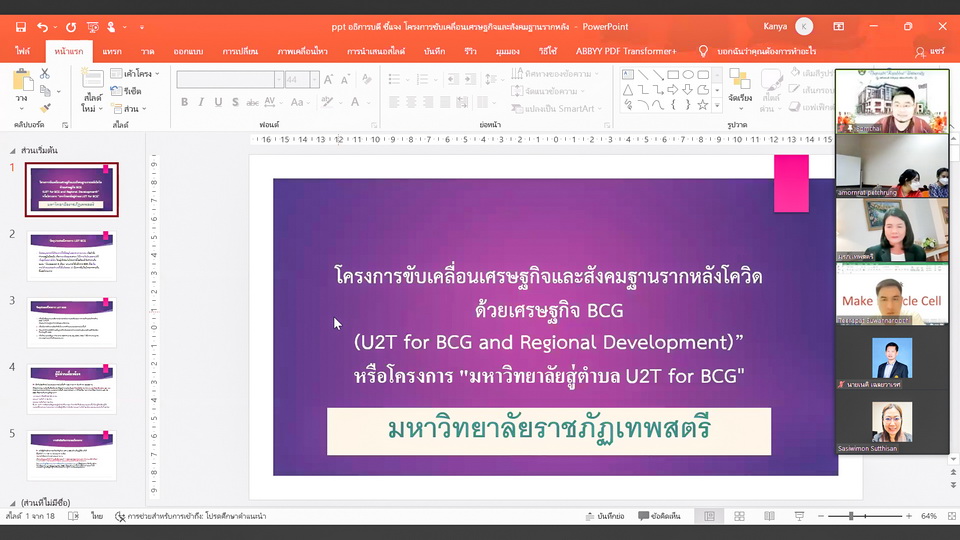Open the Clipboard group dialog launcher
This screenshot has width=960, height=540.
[x=65, y=125]
